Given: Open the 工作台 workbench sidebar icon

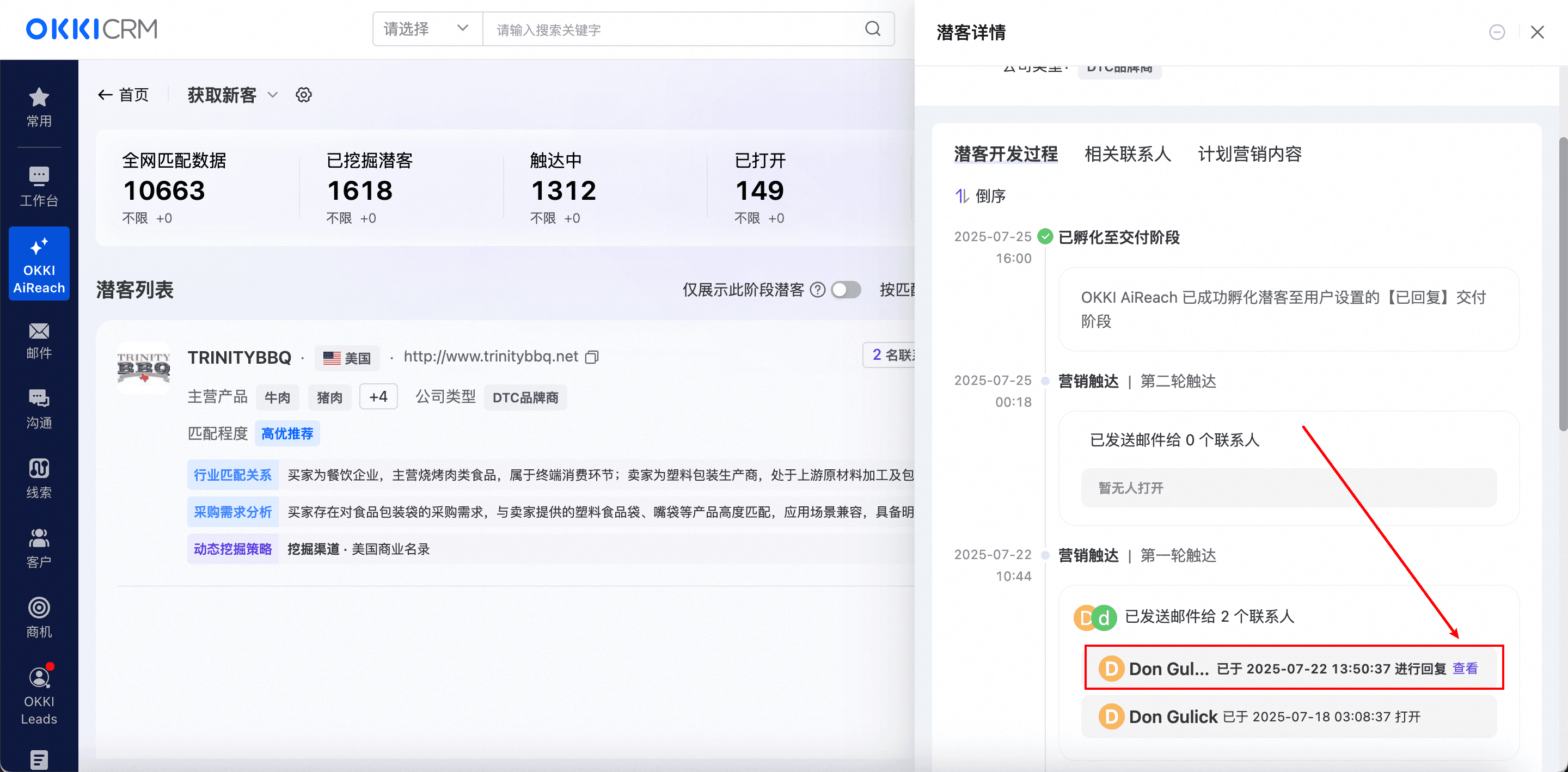Looking at the screenshot, I should [x=39, y=176].
